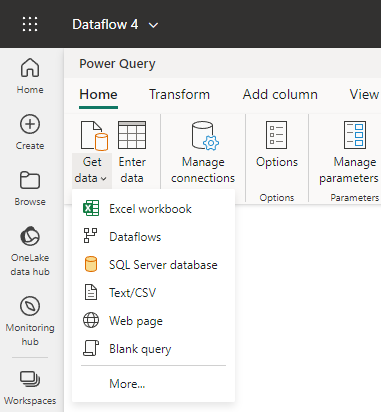Choose Text/CSV source
Image resolution: width=381 pixels, height=412 pixels.
click(153, 293)
